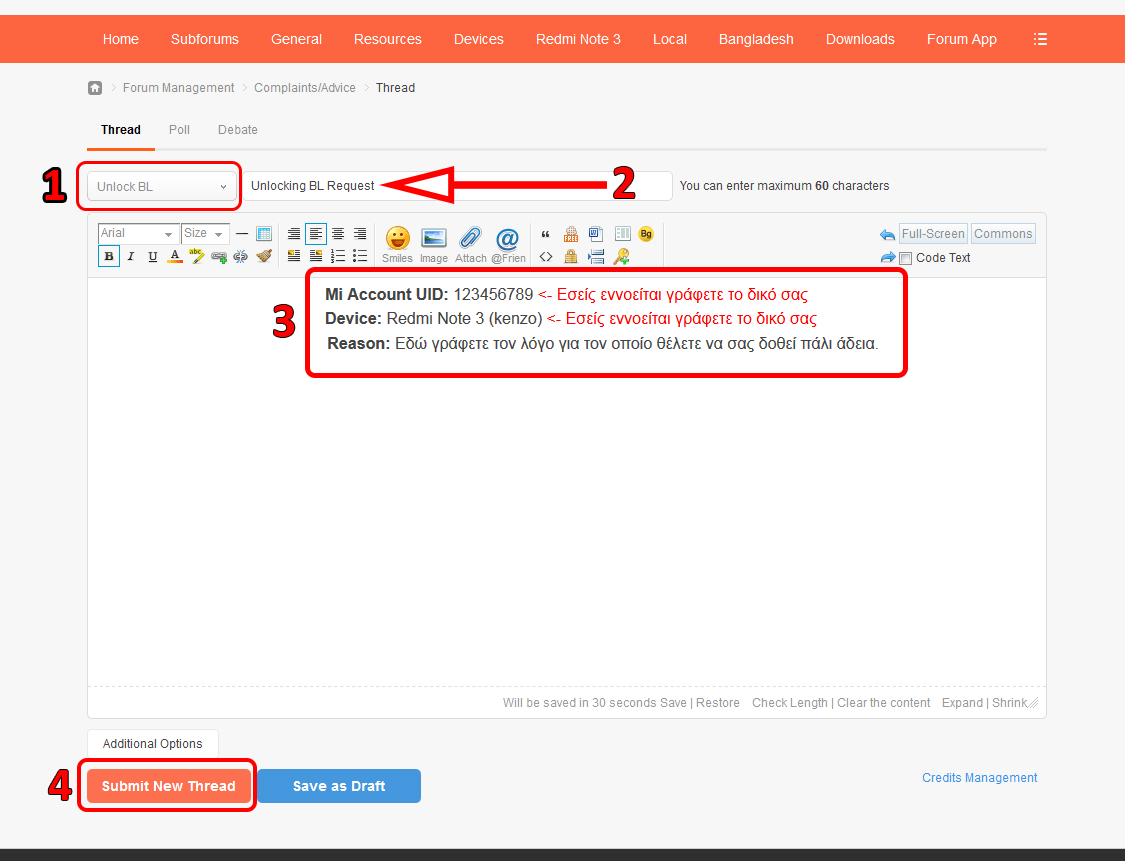Insert a smiley from the Smiles icon
This screenshot has height=861, width=1125.
(x=397, y=240)
